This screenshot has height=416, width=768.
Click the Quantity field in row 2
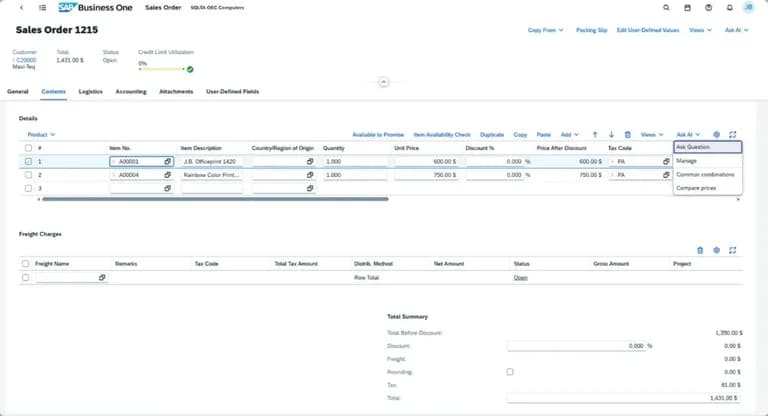[x=356, y=175]
